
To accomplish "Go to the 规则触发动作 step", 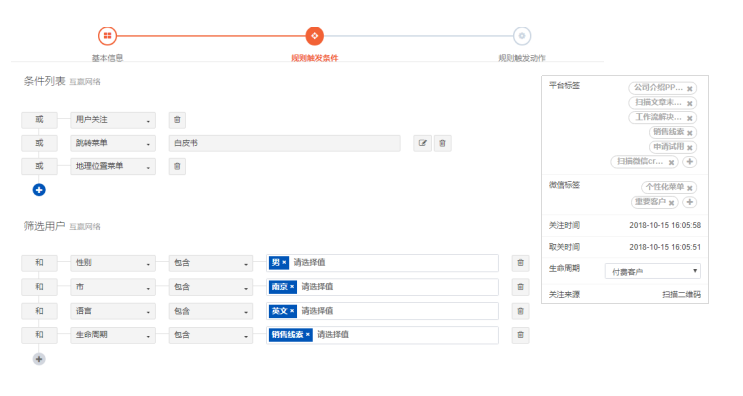I will pyautogui.click(x=522, y=36).
